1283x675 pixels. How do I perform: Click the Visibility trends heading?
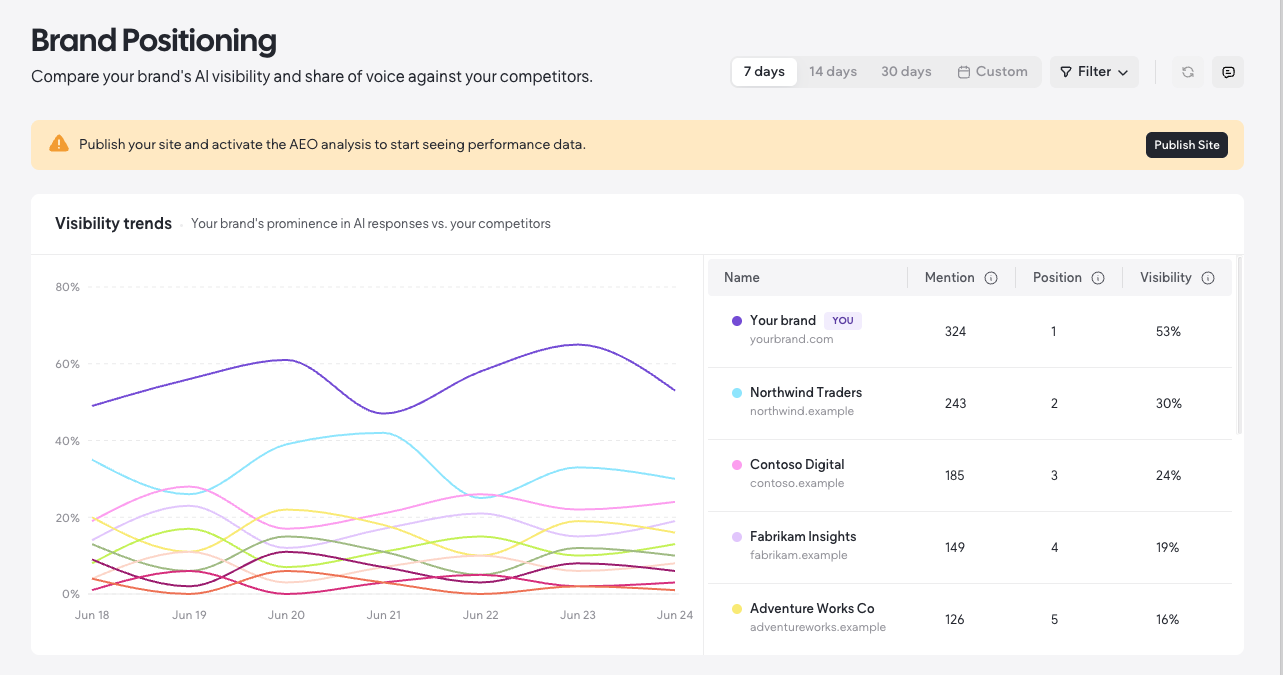113,224
